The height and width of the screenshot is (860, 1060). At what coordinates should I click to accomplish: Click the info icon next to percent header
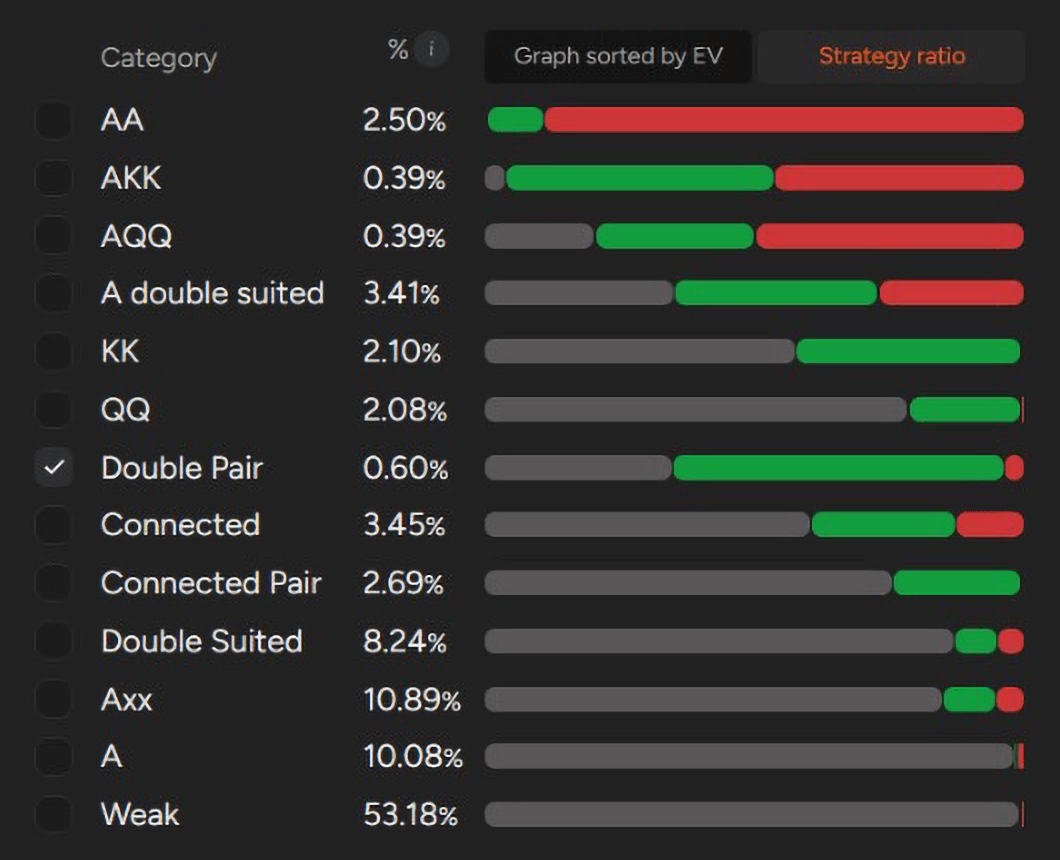point(431,49)
